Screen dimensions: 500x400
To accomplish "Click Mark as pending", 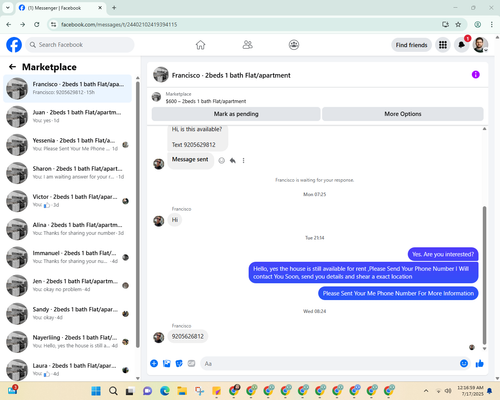I will pyautogui.click(x=236, y=114).
